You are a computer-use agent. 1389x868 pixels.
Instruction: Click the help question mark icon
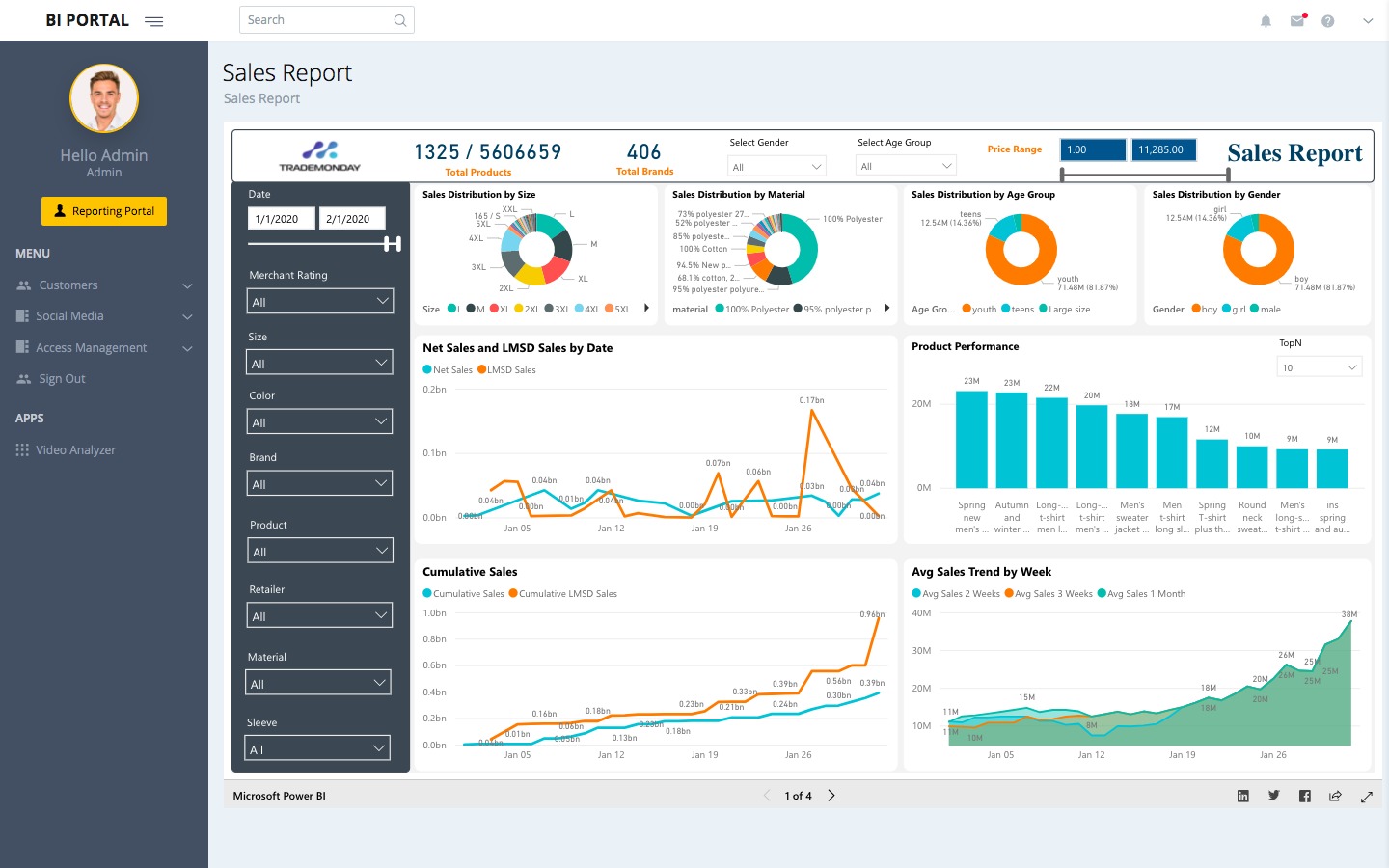pyautogui.click(x=1328, y=21)
